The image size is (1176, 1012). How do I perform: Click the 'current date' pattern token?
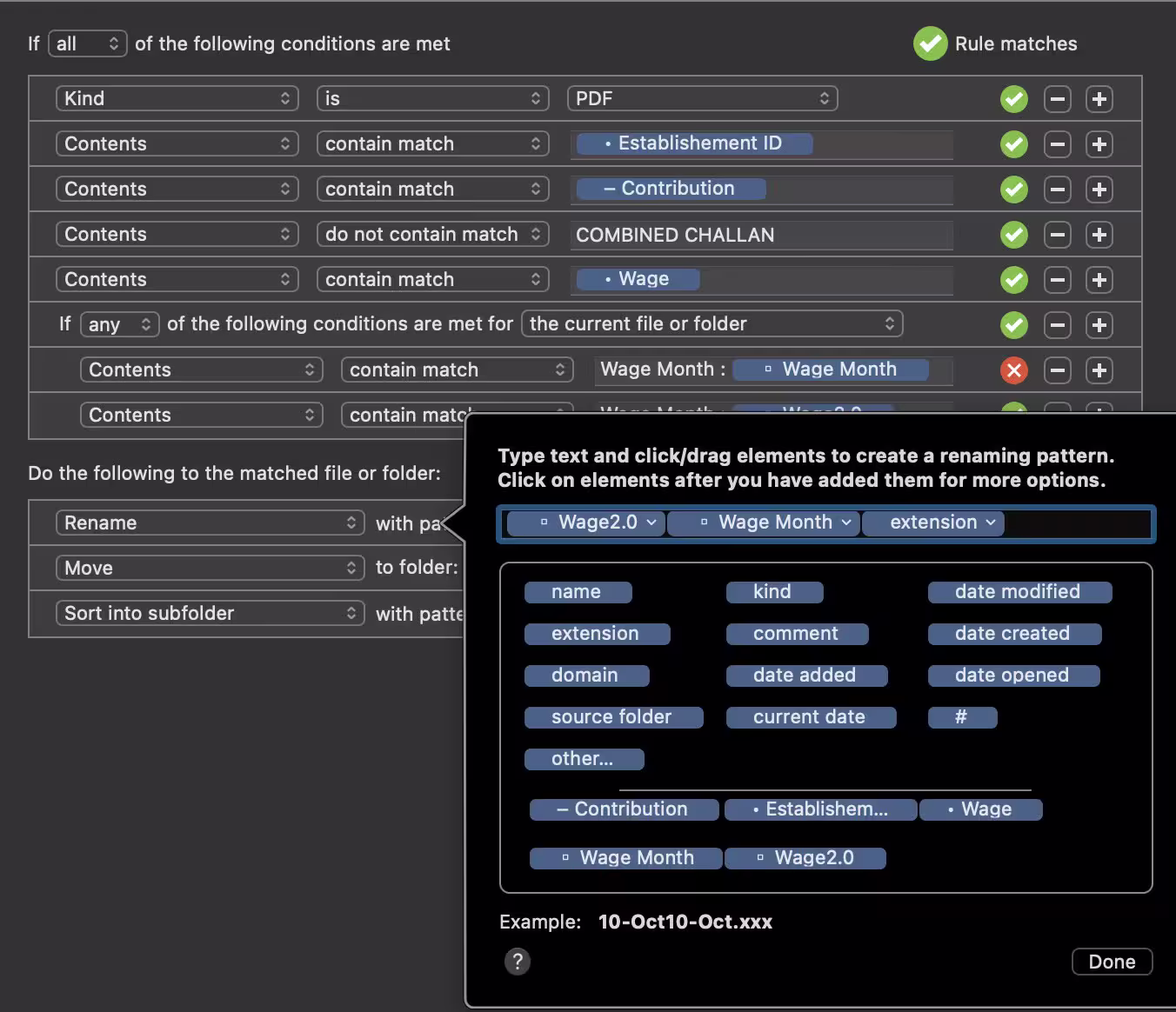811,717
